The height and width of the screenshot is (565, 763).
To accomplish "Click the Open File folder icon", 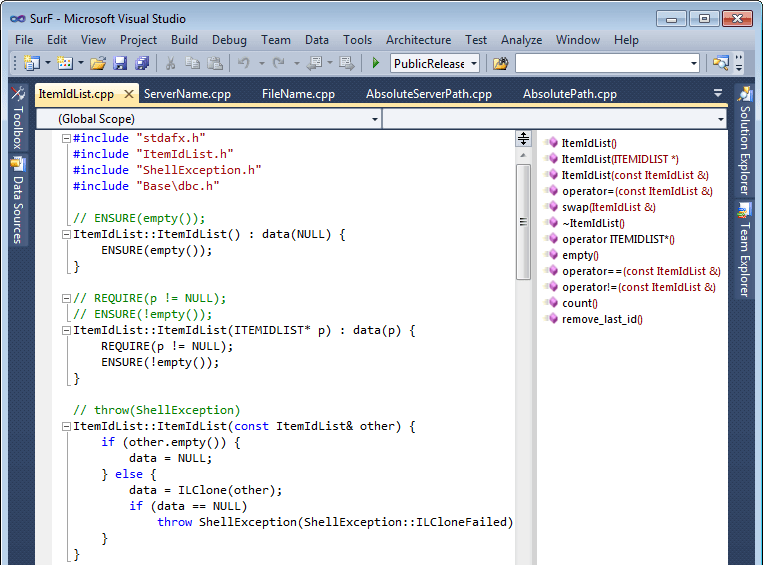I will click(98, 63).
